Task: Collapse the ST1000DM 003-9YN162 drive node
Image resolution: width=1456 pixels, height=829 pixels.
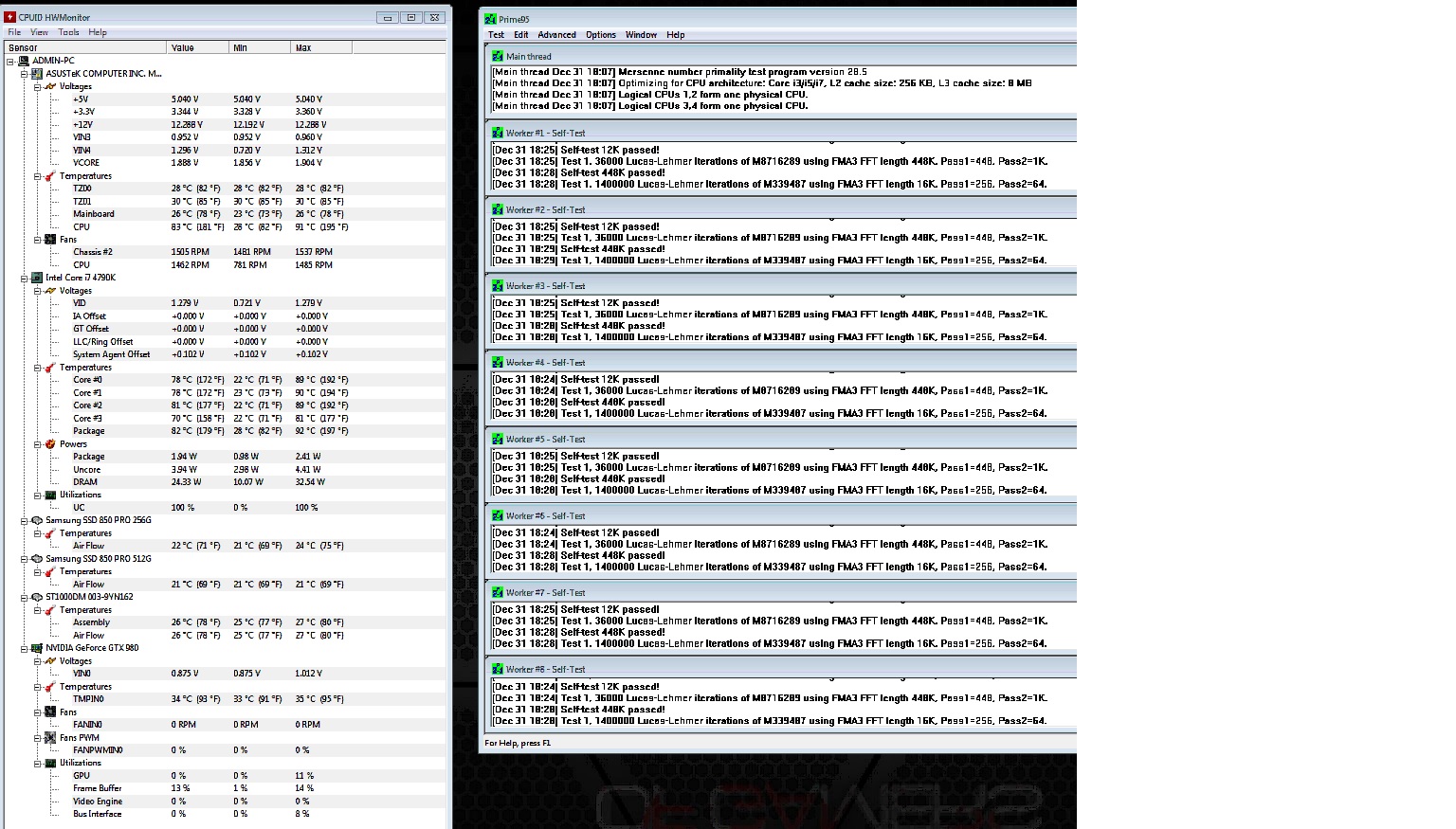Action: (24, 597)
